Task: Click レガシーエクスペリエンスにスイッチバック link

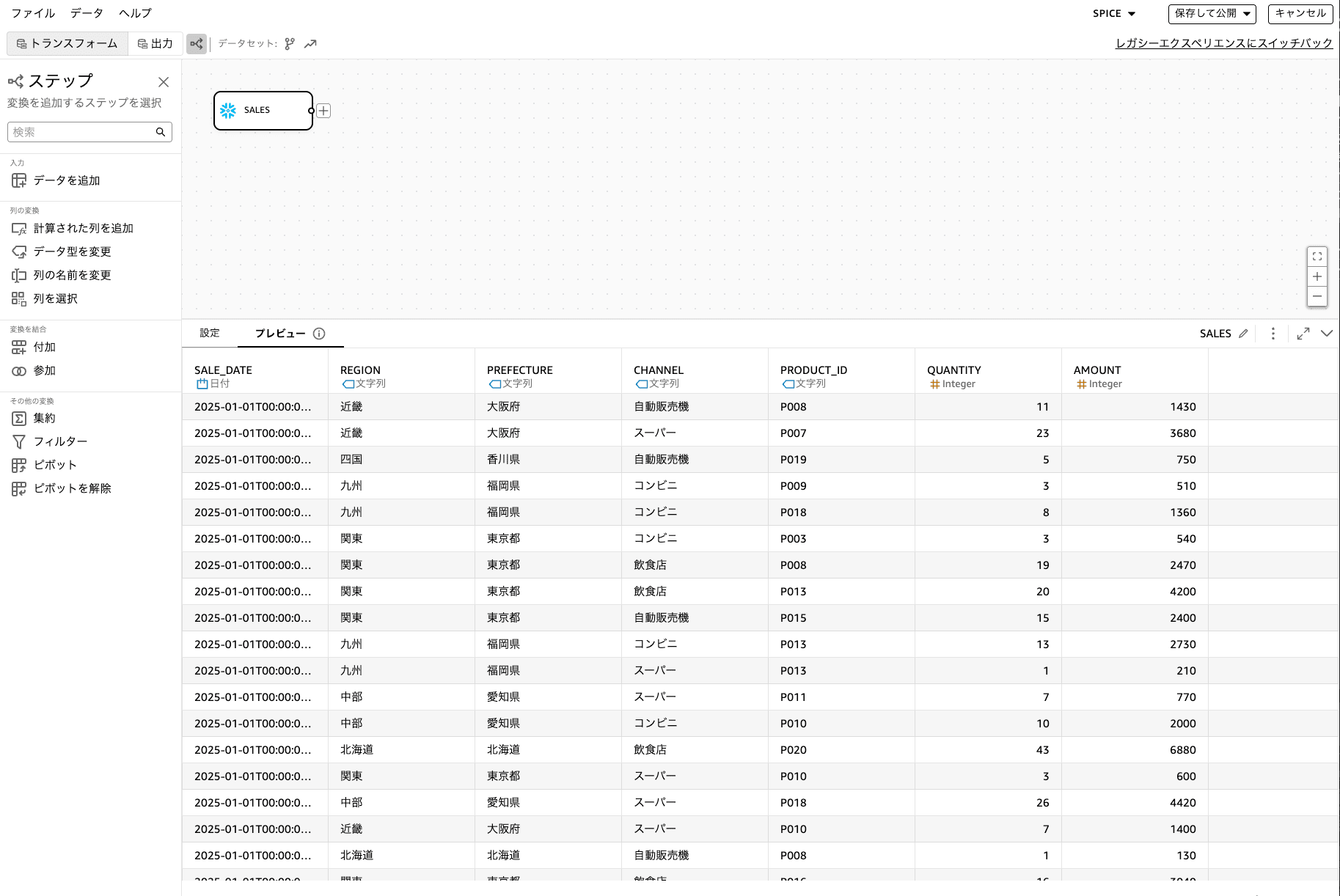Action: click(x=1224, y=43)
